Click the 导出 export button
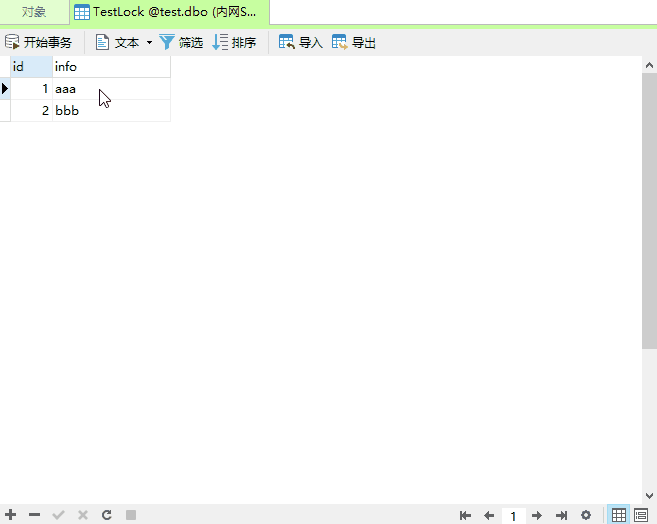 (x=354, y=42)
